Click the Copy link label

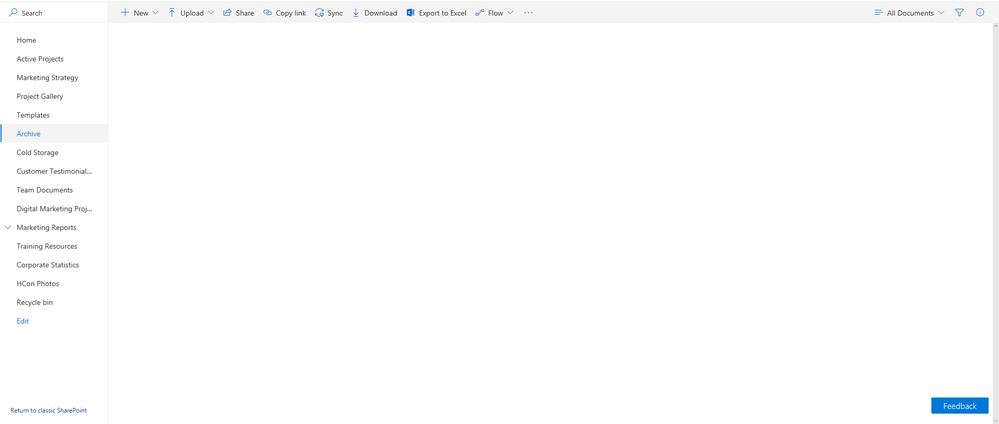(x=291, y=13)
